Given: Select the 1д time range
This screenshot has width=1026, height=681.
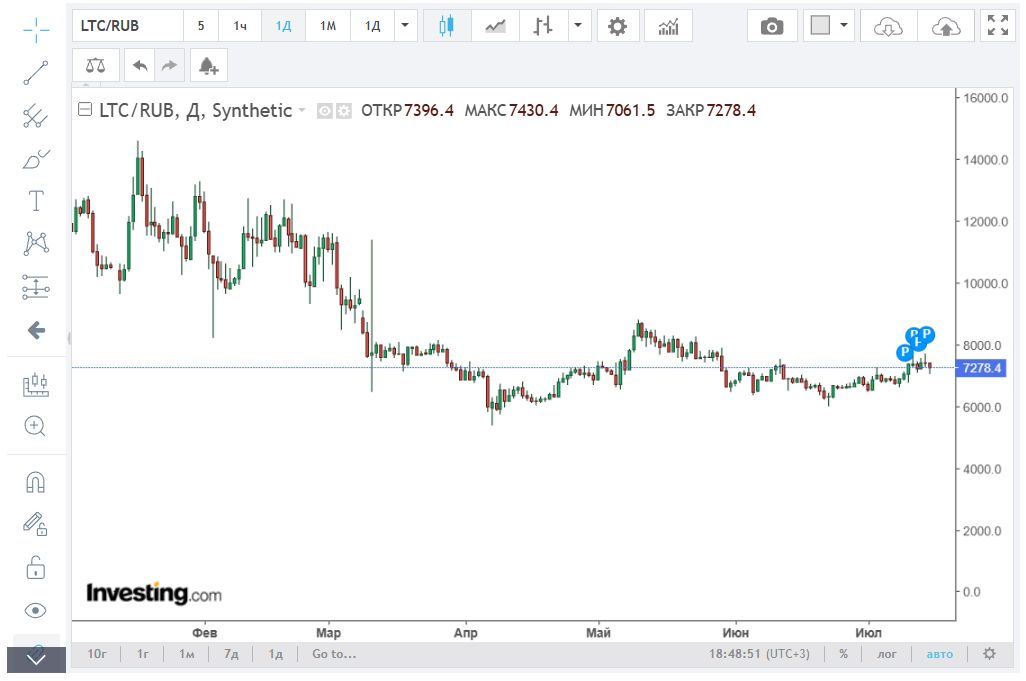Looking at the screenshot, I should tap(275, 654).
